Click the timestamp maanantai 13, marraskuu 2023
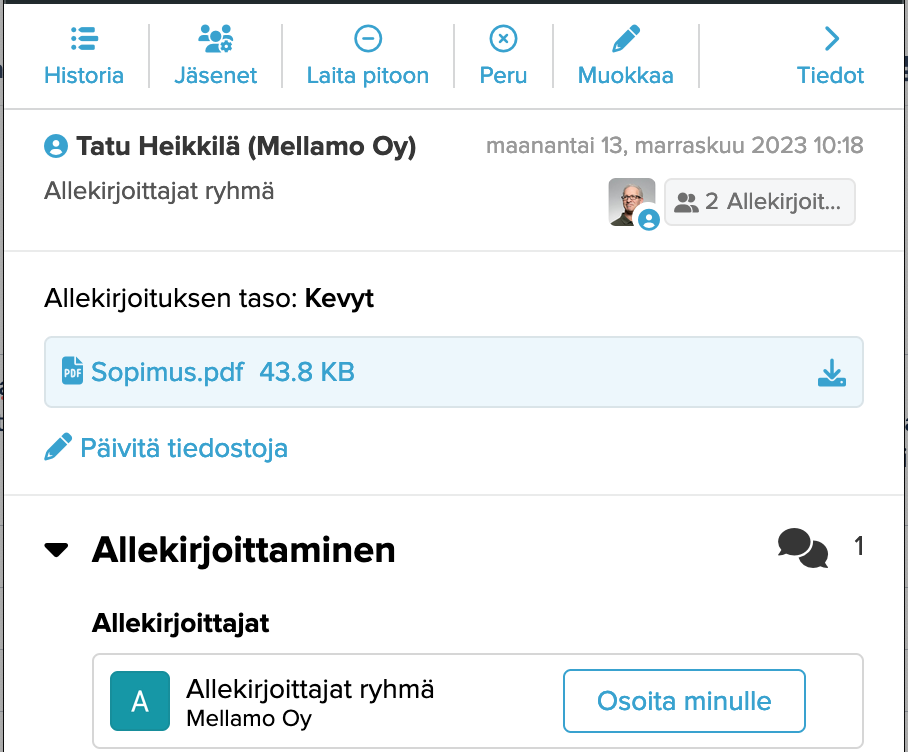The width and height of the screenshot is (908, 752). click(x=675, y=145)
